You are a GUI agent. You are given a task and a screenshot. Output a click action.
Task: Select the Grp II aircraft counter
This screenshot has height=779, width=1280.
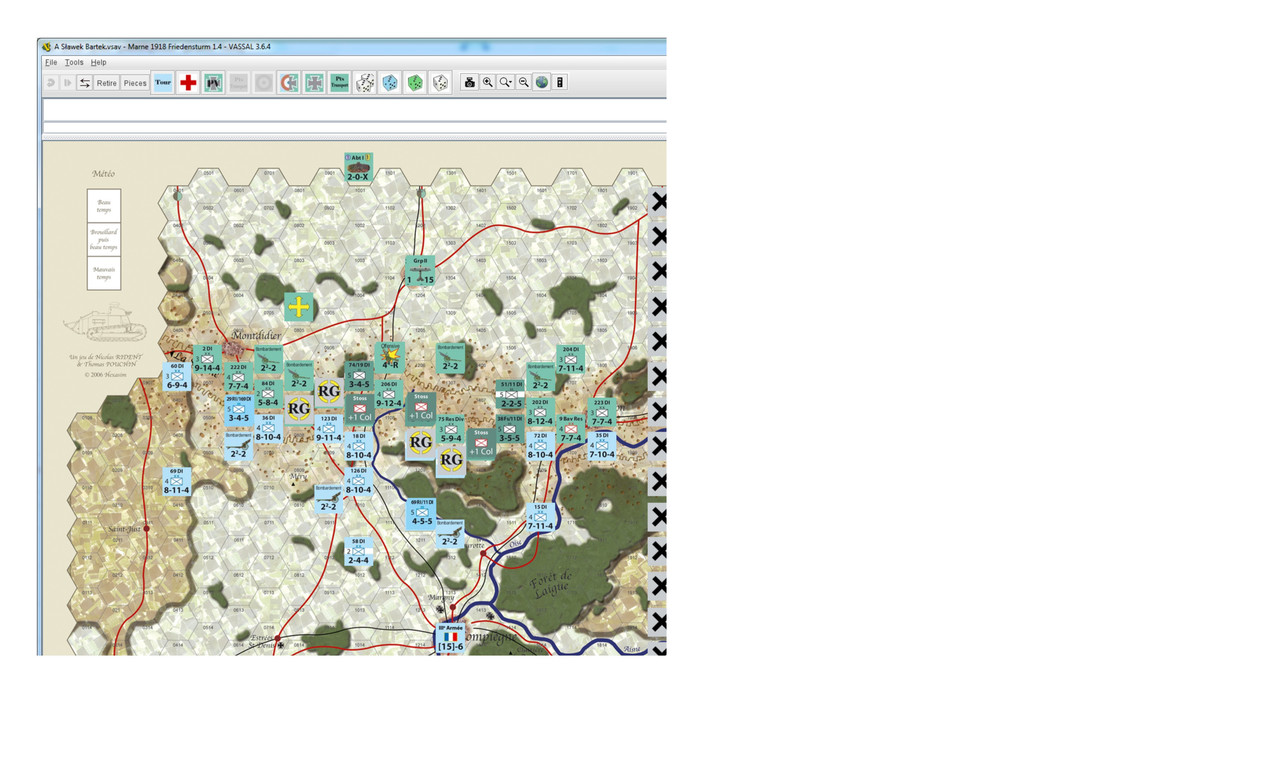[420, 271]
